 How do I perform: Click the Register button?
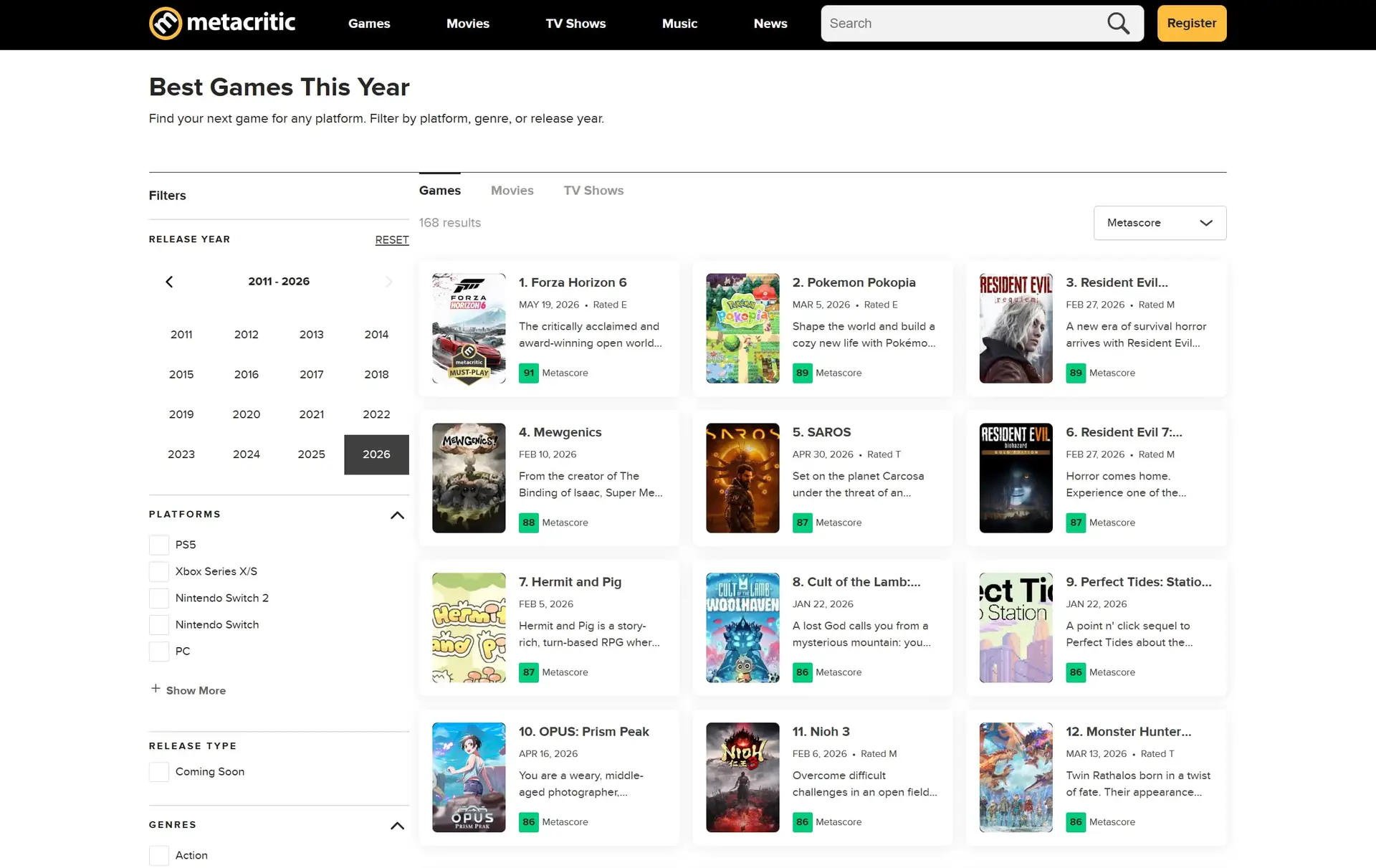pyautogui.click(x=1192, y=23)
